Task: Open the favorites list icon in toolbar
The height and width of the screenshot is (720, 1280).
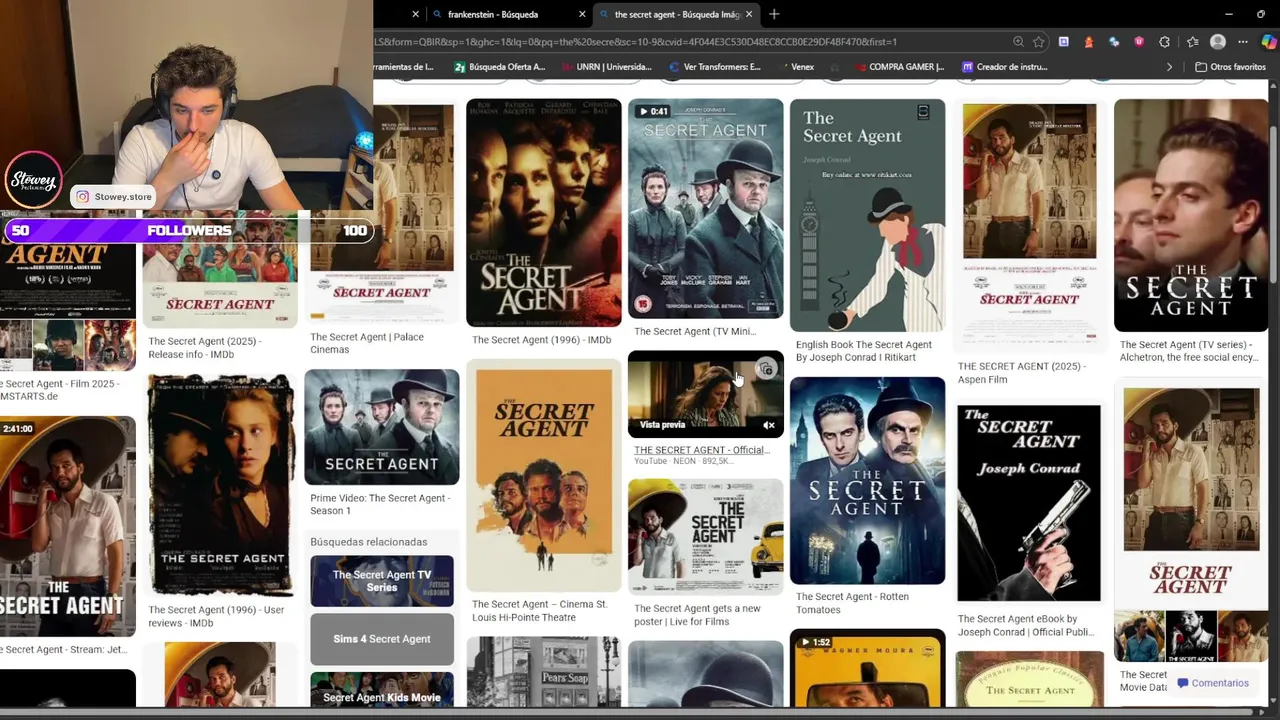Action: [x=1192, y=42]
